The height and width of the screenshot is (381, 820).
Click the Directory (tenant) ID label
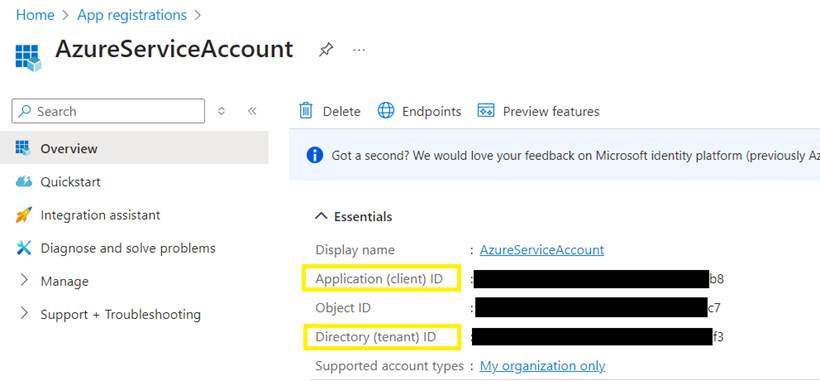[375, 337]
